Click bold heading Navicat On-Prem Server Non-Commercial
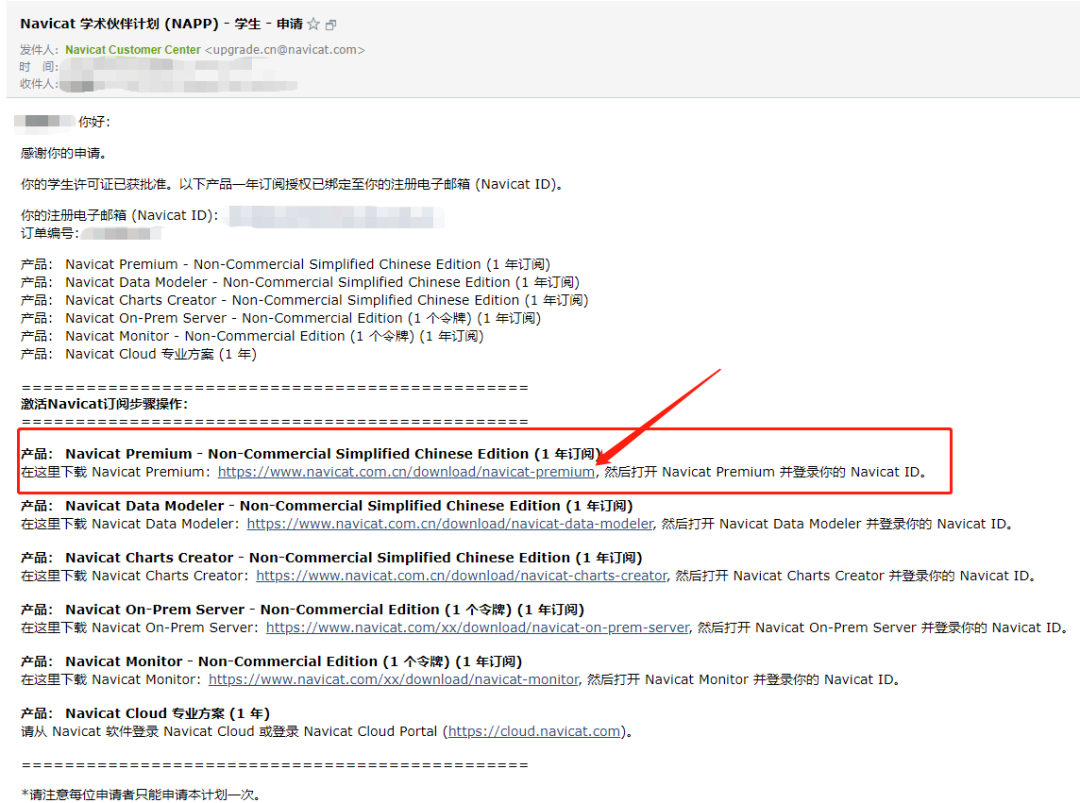This screenshot has height=803, width=1080. point(302,610)
